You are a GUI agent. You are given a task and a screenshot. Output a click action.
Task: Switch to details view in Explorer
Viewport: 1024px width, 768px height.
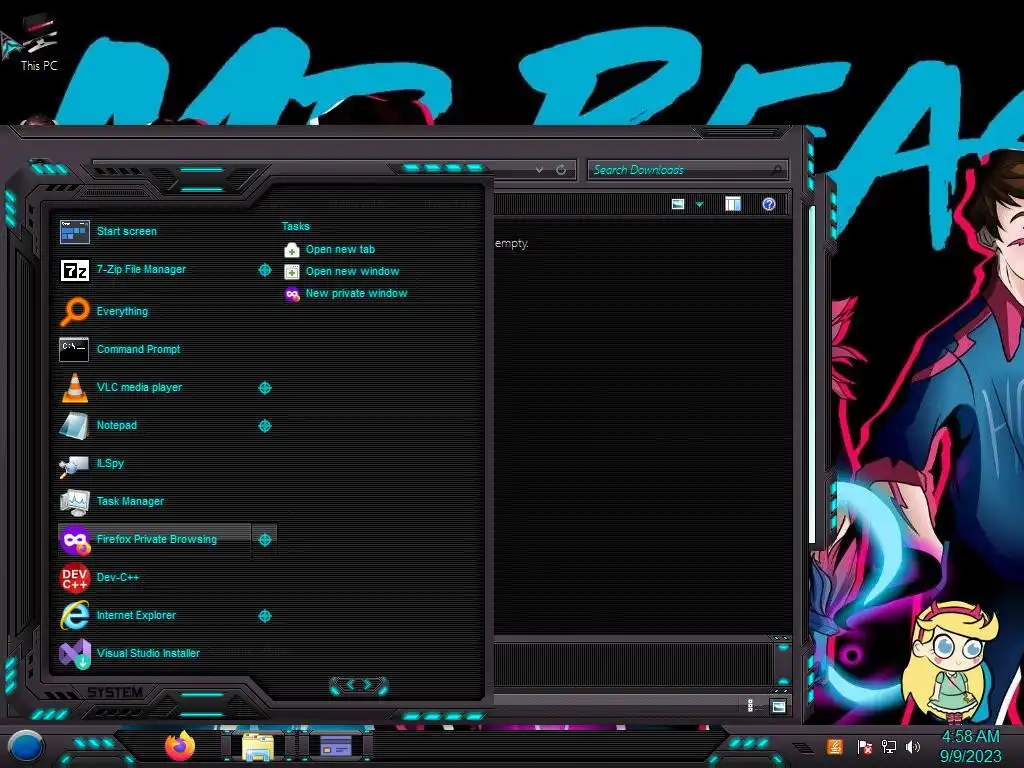tap(750, 706)
